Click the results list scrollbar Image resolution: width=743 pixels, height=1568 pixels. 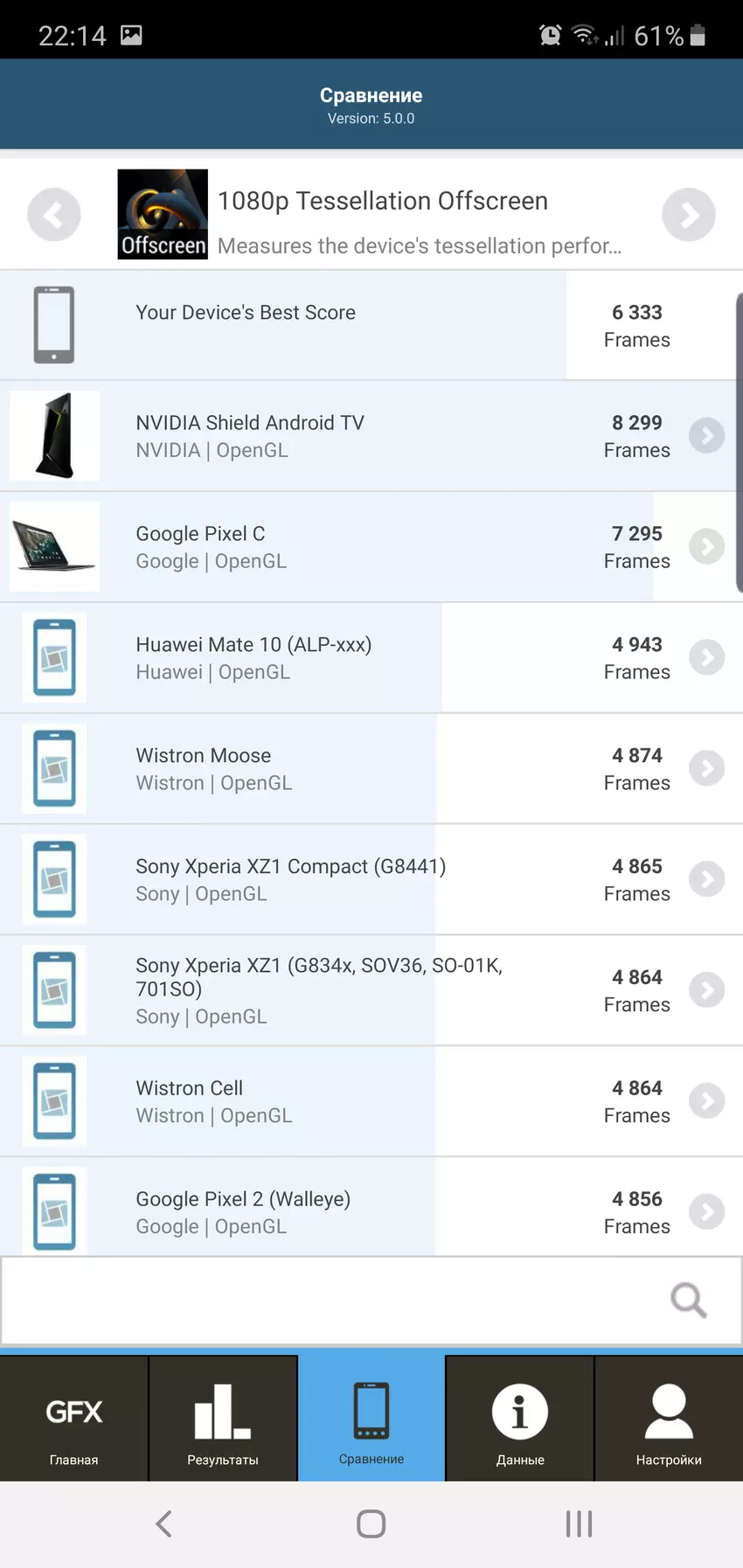pyautogui.click(x=739, y=442)
